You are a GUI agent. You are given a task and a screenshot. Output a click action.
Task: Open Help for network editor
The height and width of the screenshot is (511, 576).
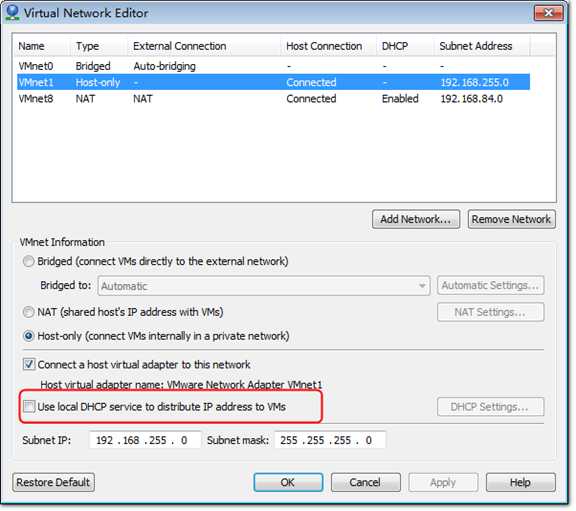[x=521, y=482]
